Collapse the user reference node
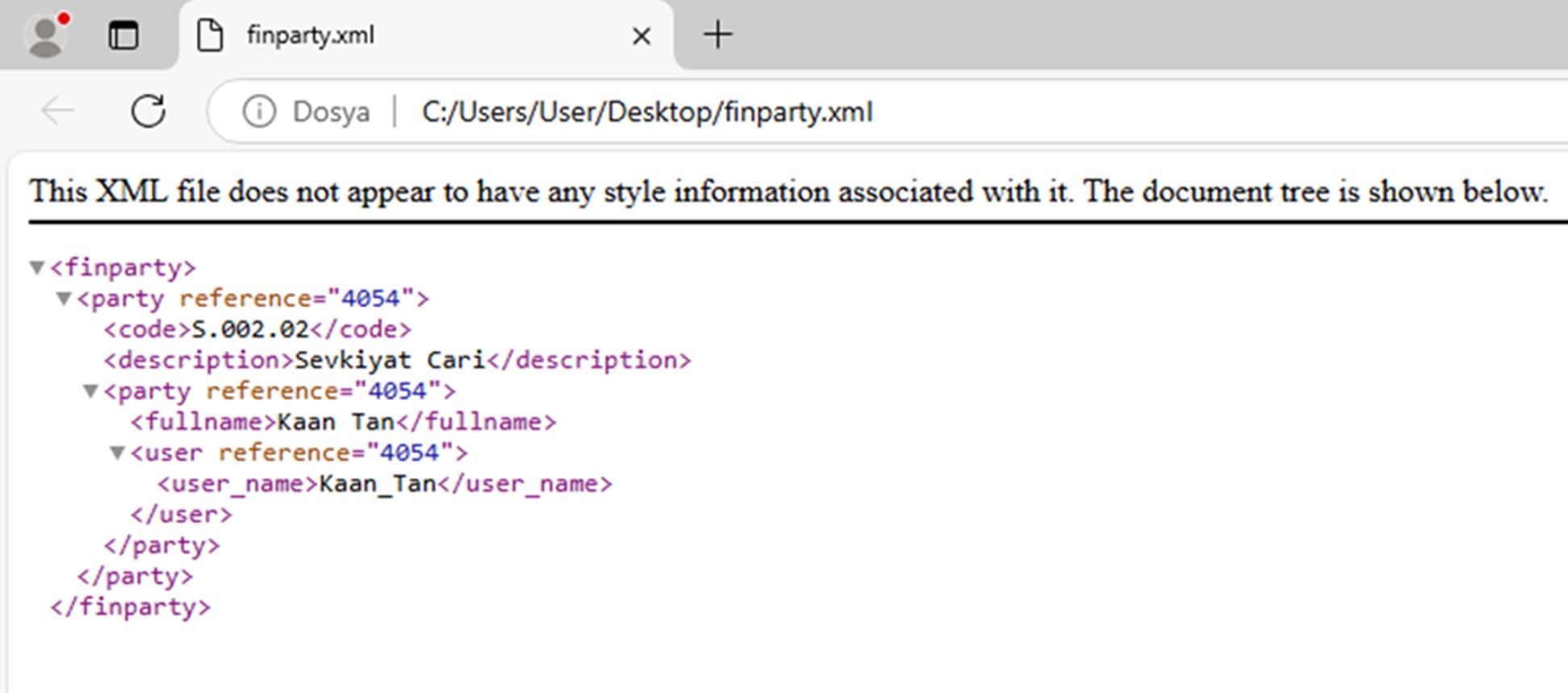This screenshot has height=693, width=1568. click(x=118, y=453)
